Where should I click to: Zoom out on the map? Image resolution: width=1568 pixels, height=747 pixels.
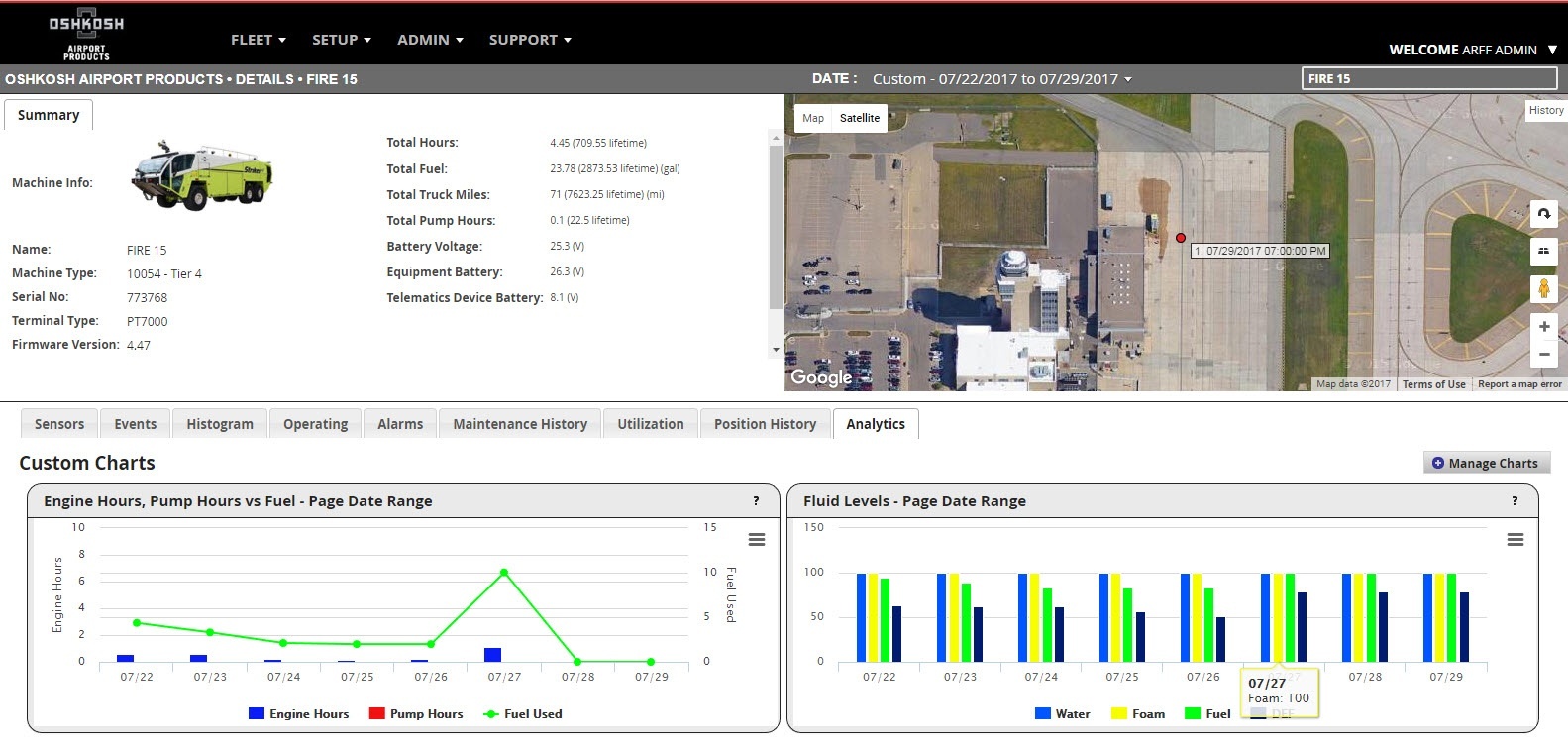click(1543, 354)
